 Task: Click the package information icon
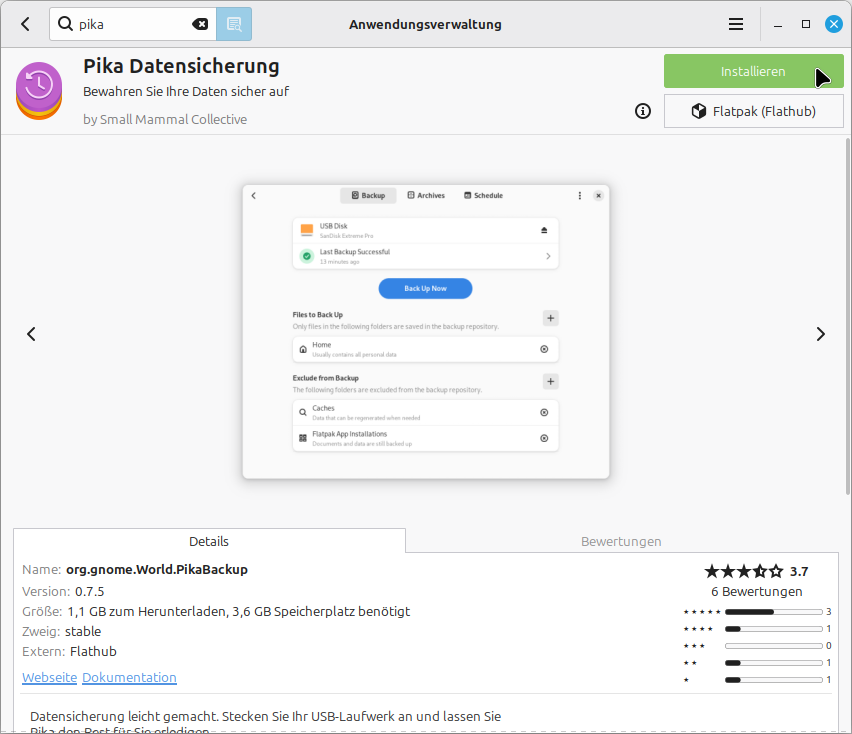(643, 111)
